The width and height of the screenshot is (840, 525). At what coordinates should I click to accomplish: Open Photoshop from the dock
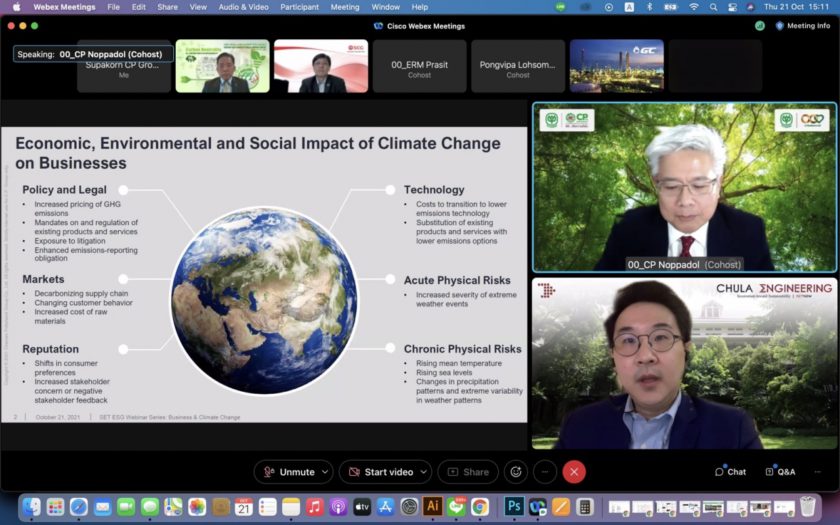click(514, 507)
